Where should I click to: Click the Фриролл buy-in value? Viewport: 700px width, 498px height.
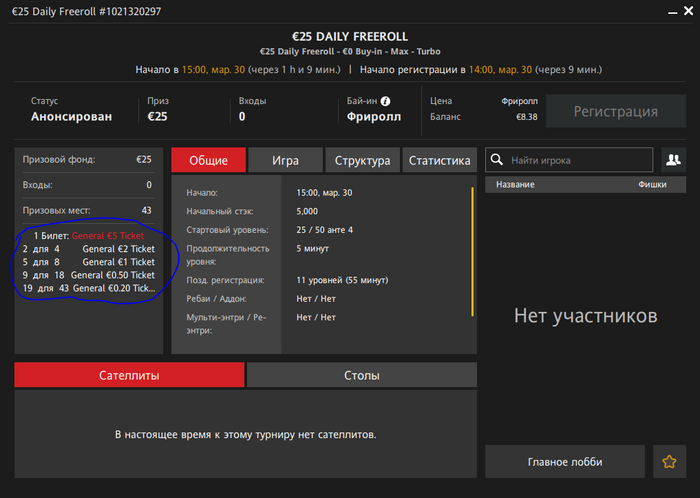(x=374, y=116)
